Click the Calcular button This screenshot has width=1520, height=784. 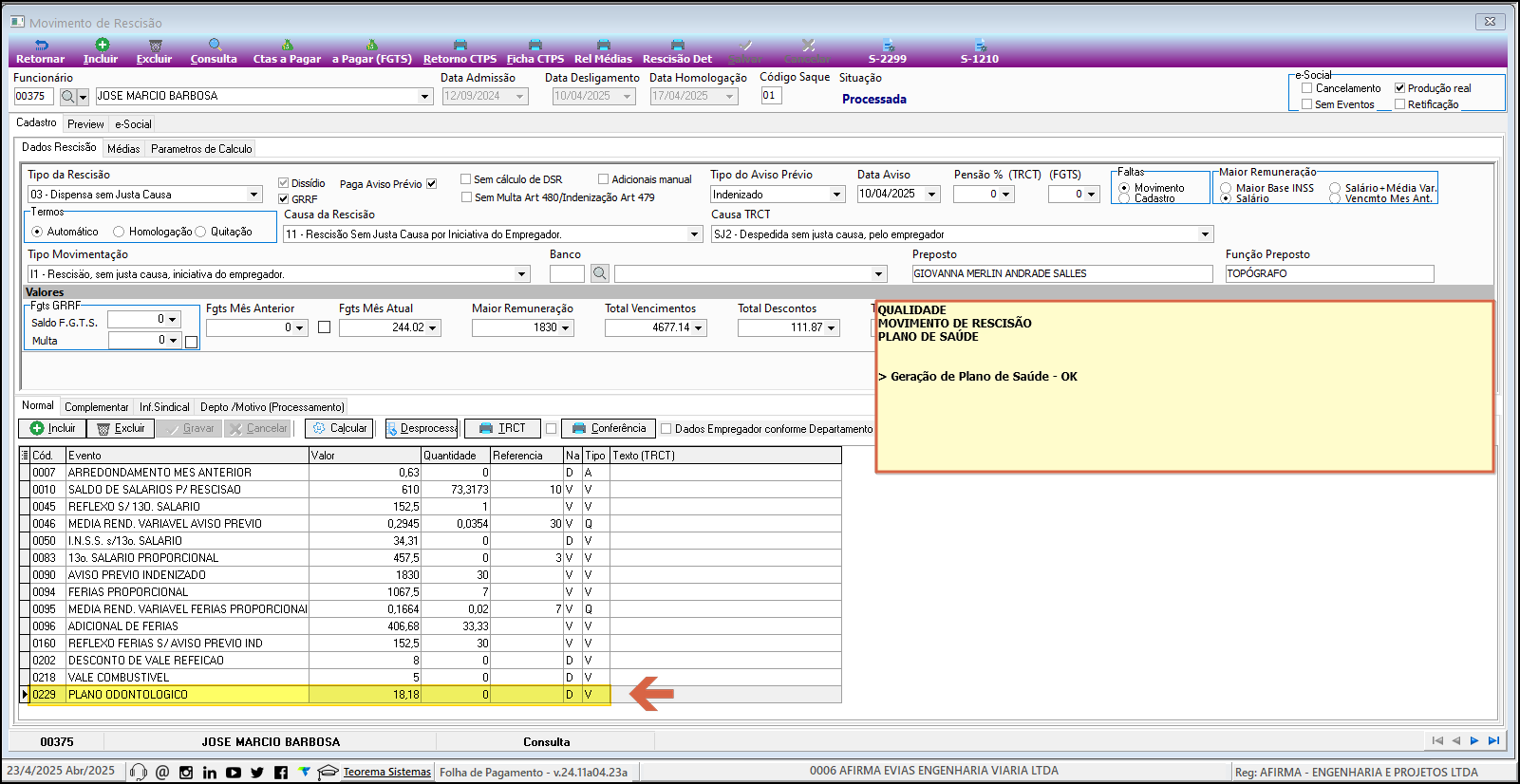340,429
